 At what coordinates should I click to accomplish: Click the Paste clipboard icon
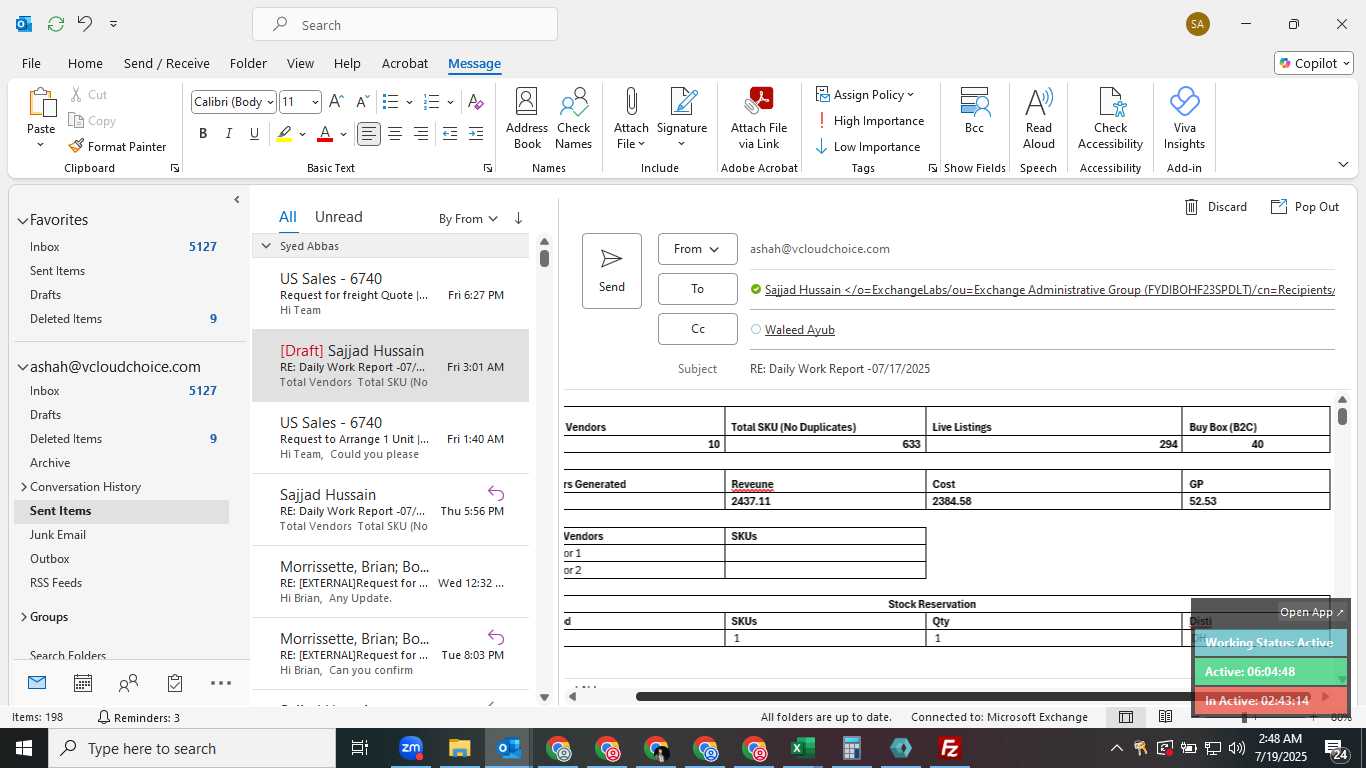(41, 103)
